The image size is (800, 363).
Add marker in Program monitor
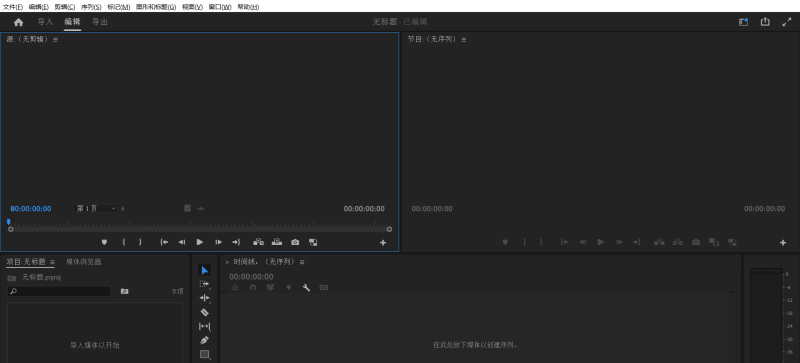coord(505,243)
